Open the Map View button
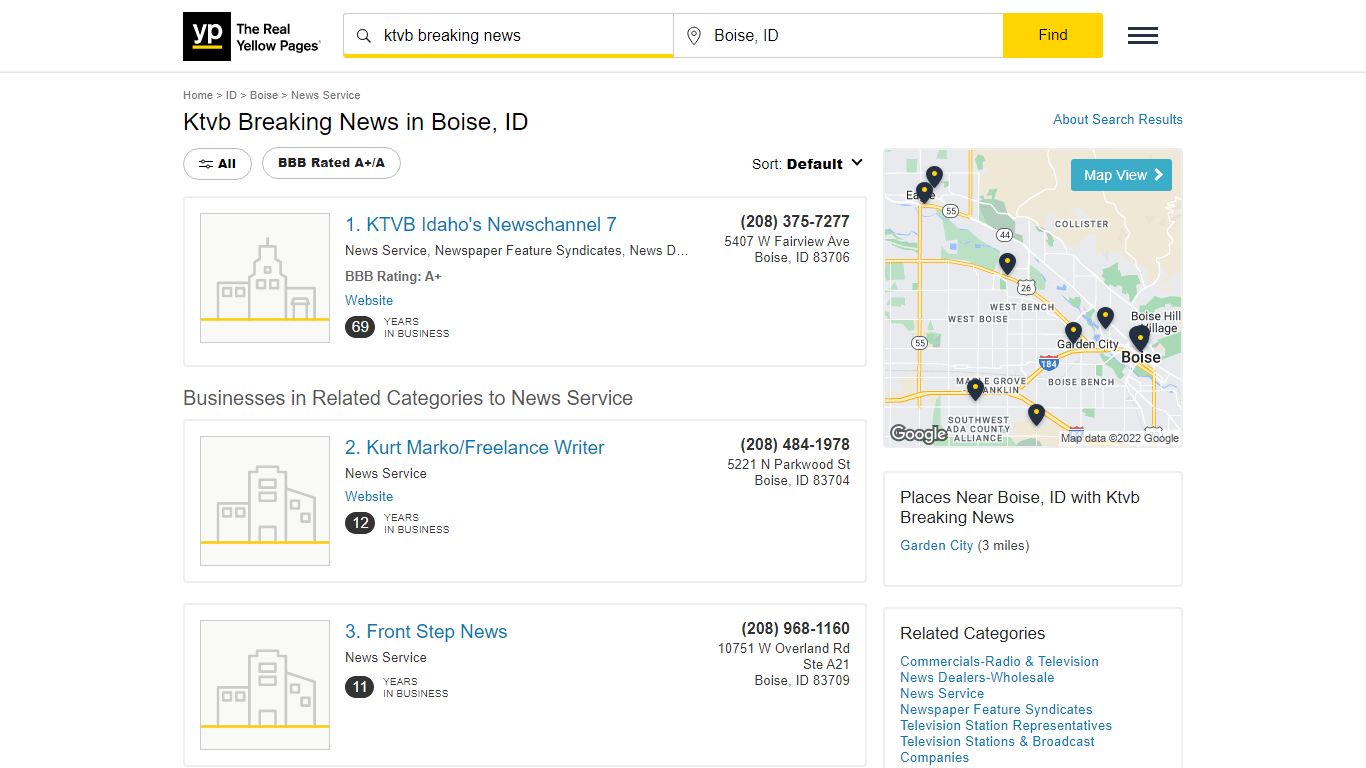 tap(1121, 175)
